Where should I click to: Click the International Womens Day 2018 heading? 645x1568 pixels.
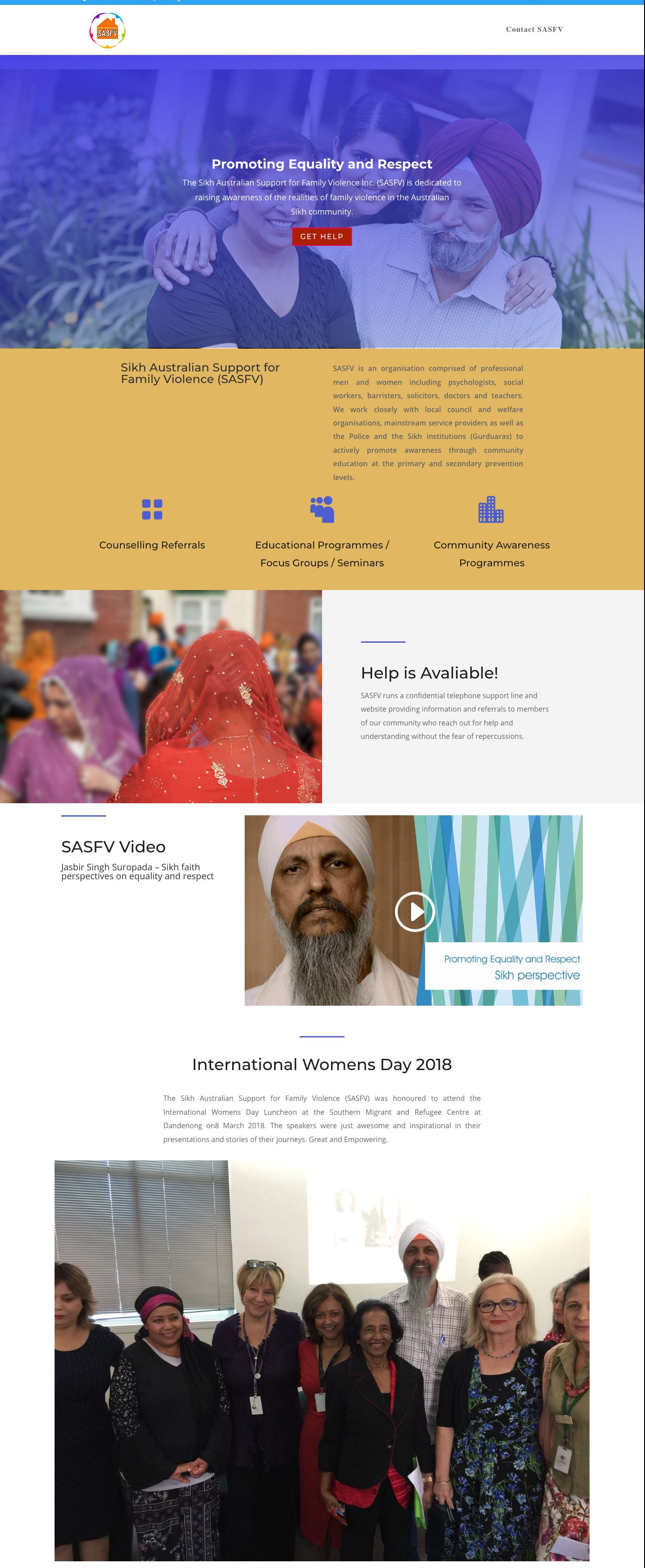pos(322,1064)
